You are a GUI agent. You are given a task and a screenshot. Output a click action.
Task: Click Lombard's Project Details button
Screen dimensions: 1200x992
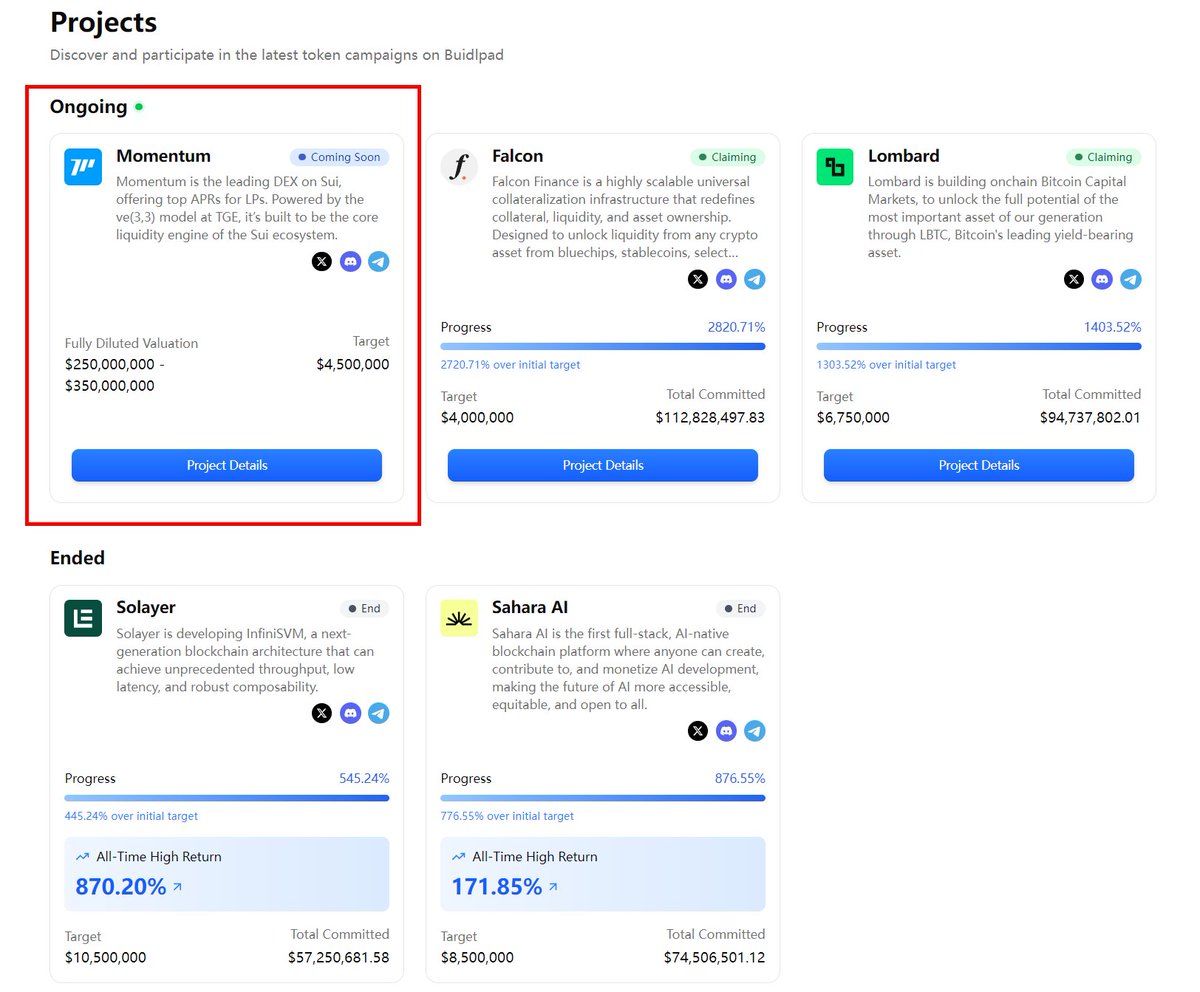point(979,465)
